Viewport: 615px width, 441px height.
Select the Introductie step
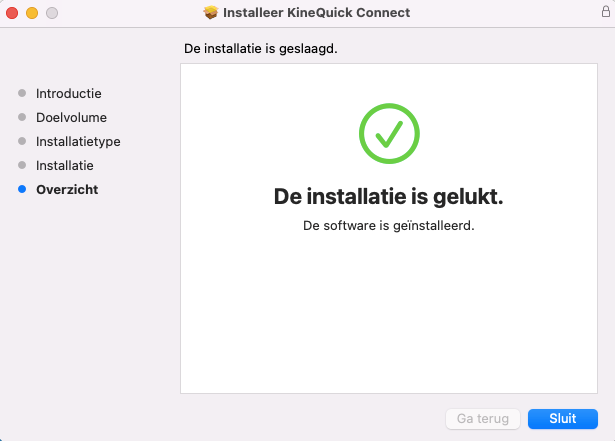click(x=69, y=93)
